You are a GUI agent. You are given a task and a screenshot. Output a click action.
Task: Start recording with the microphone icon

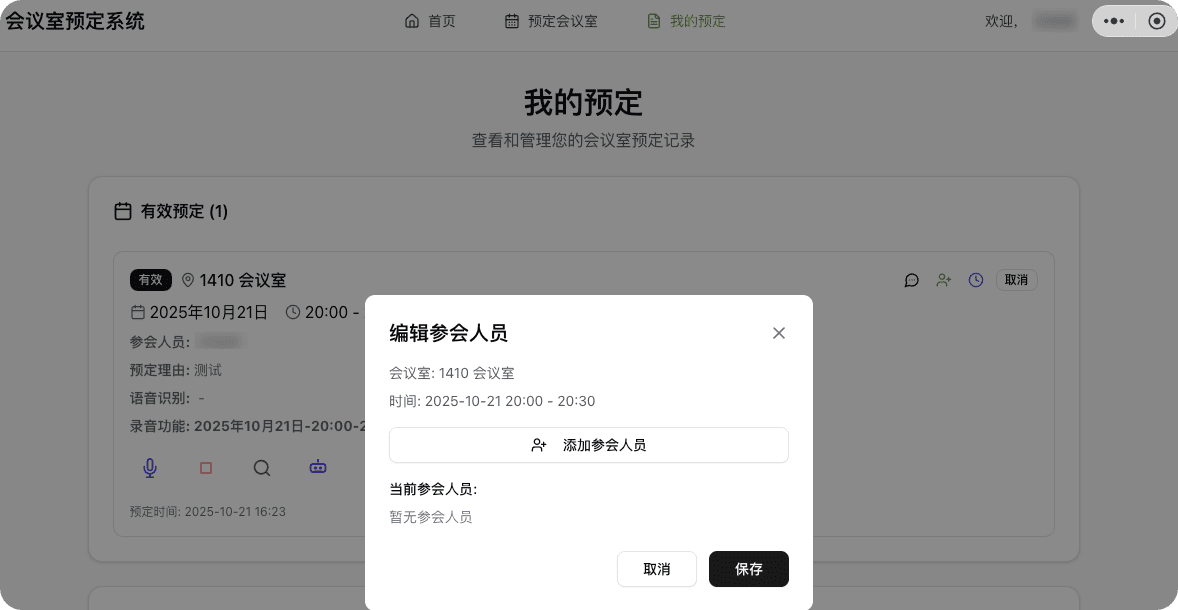click(x=150, y=468)
